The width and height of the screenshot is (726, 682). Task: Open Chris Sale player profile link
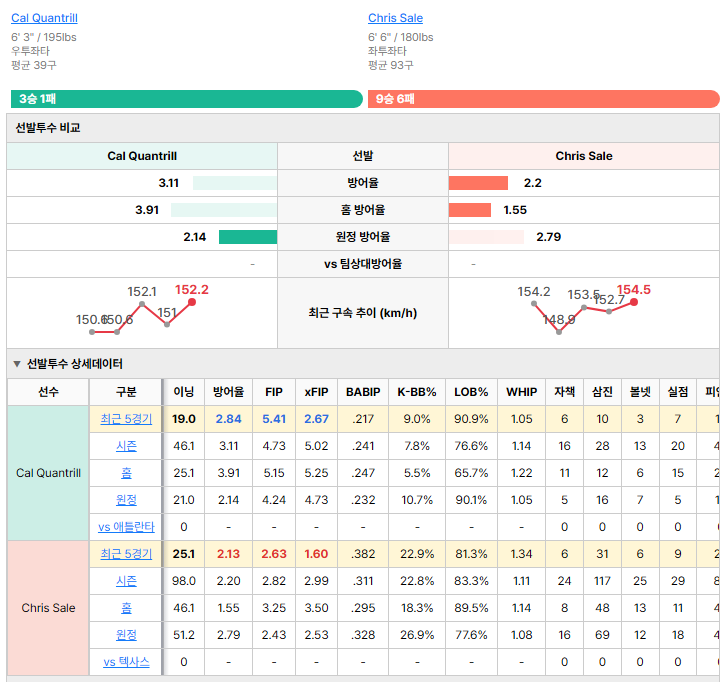click(395, 18)
